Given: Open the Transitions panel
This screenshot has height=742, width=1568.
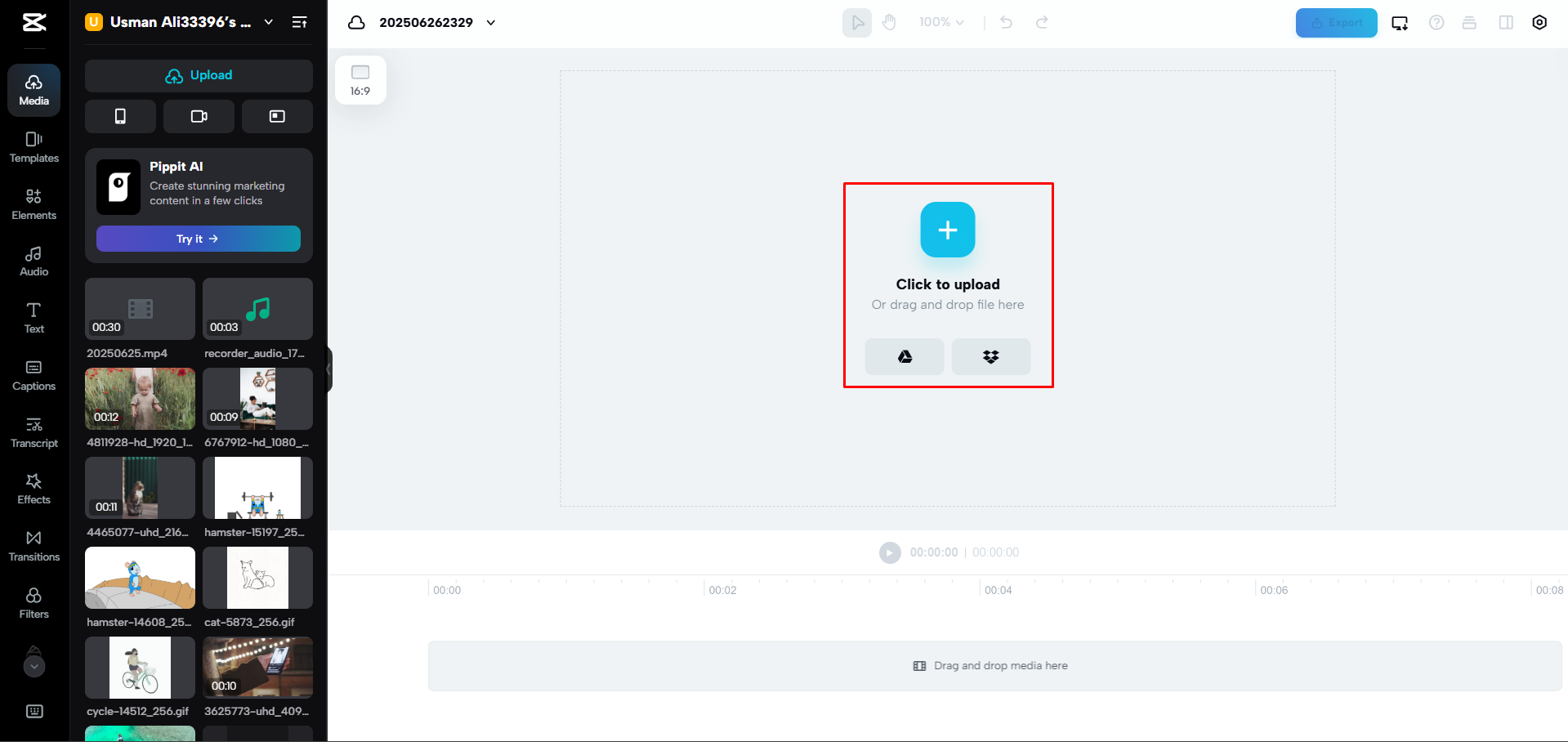Looking at the screenshot, I should pyautogui.click(x=34, y=545).
